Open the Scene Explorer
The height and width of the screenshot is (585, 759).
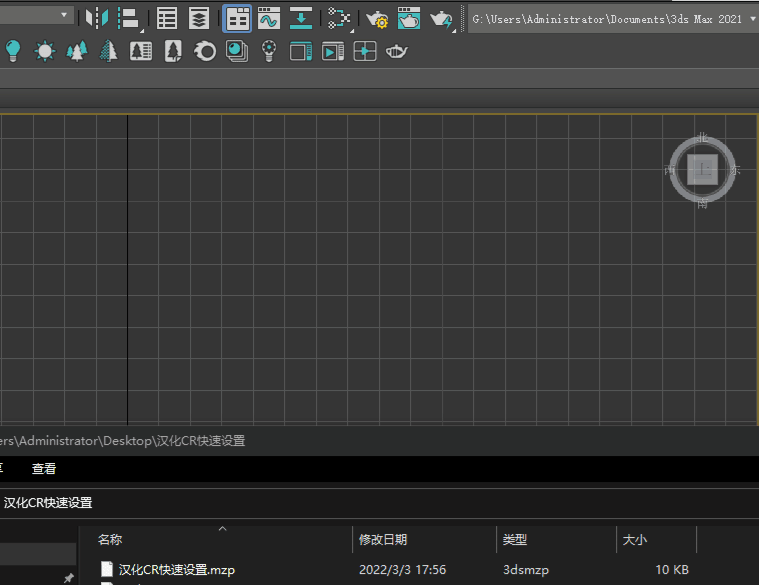167,18
